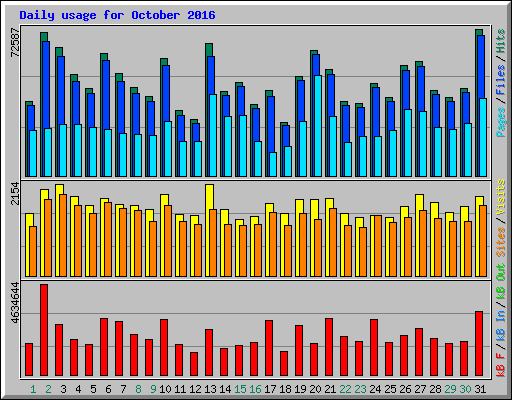The width and height of the screenshot is (512, 400).
Task: Select day 10 on the date axis
Action: pos(165,389)
